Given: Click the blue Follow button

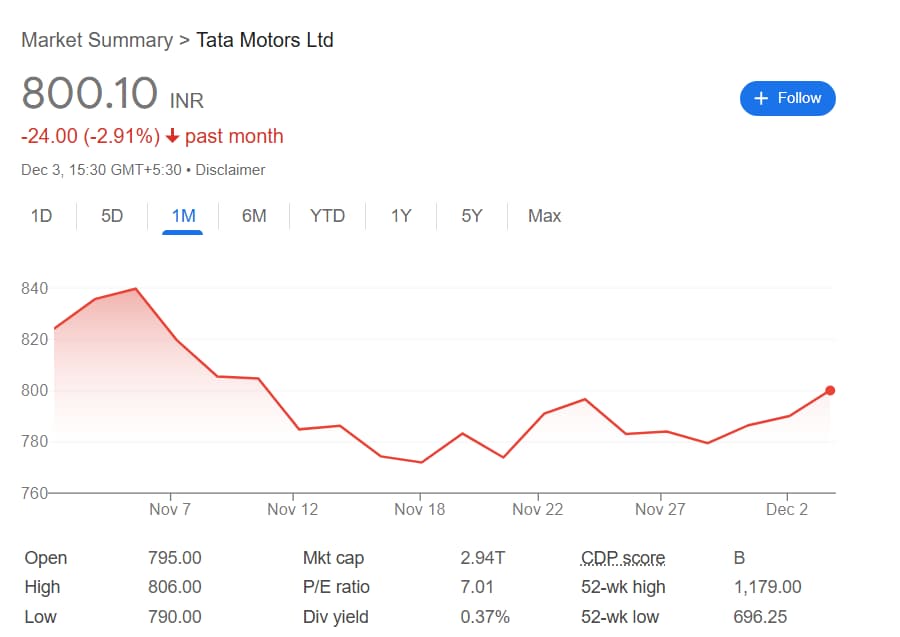Looking at the screenshot, I should [788, 98].
